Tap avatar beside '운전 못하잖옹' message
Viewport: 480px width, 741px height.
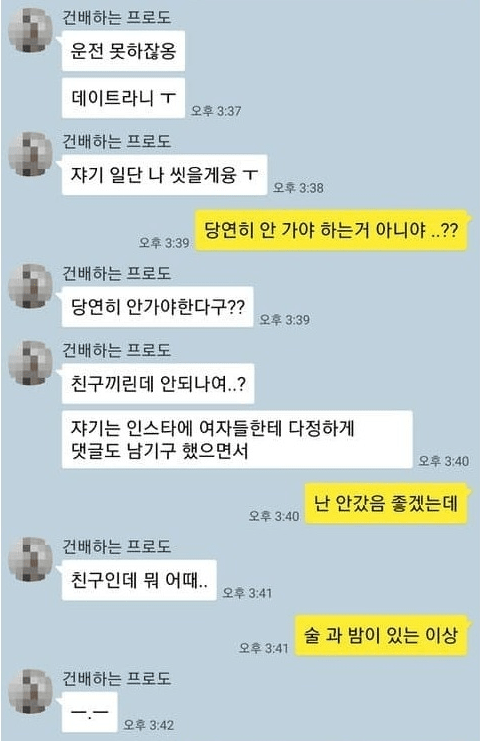[x=31, y=30]
